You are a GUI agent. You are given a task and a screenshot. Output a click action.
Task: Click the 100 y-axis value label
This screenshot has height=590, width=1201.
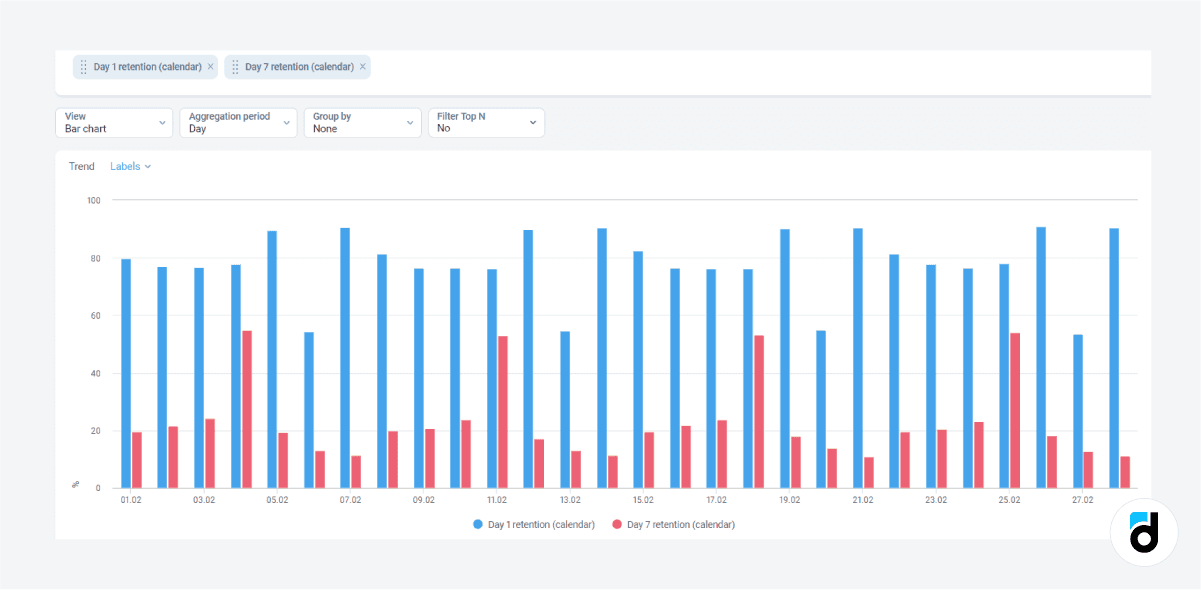coord(95,201)
